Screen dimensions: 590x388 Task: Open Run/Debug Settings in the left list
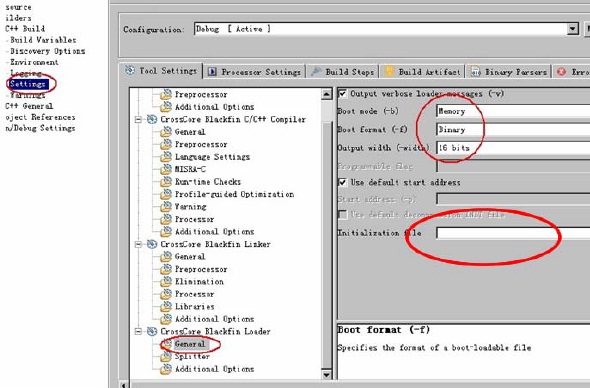click(40, 128)
